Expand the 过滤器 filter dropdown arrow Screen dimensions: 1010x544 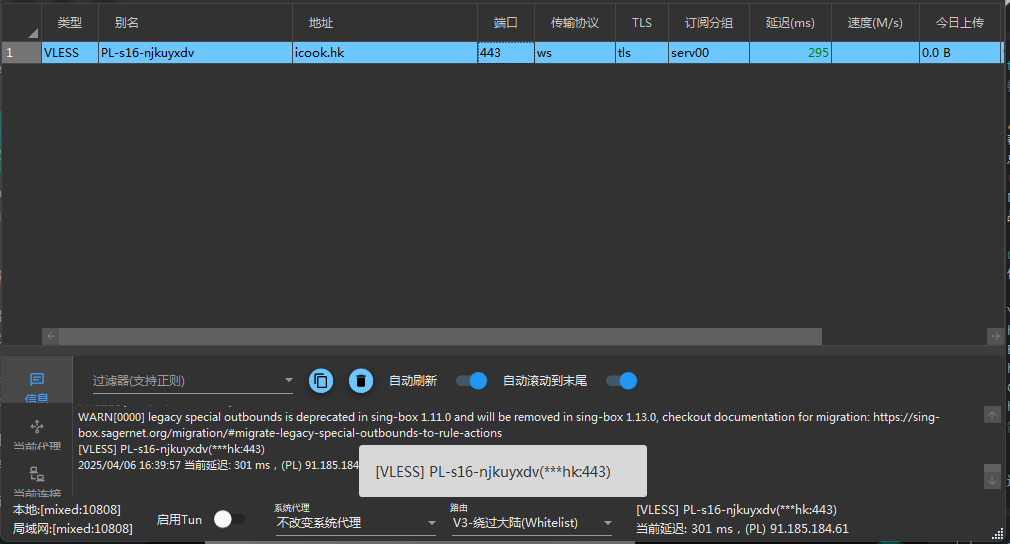pyautogui.click(x=289, y=381)
